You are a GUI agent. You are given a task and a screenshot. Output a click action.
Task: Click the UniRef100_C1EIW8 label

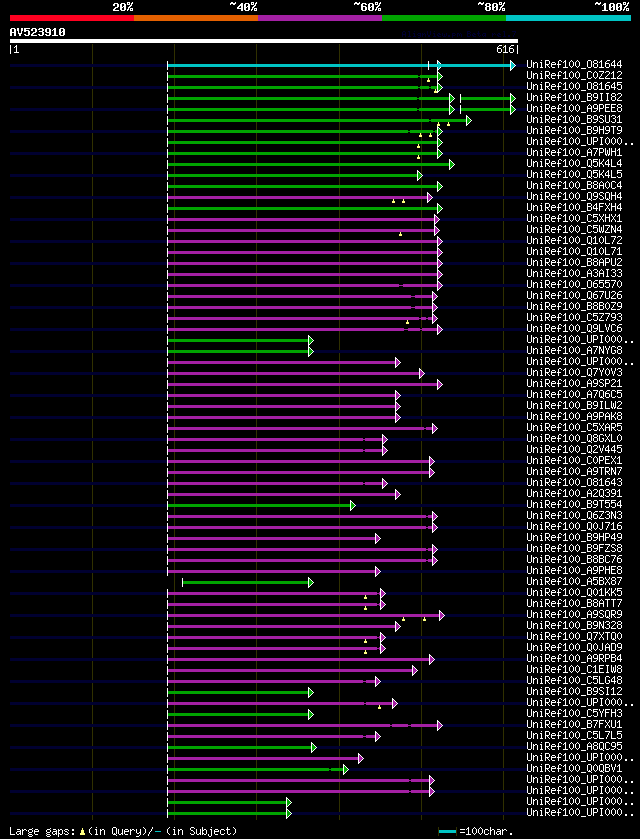point(574,668)
